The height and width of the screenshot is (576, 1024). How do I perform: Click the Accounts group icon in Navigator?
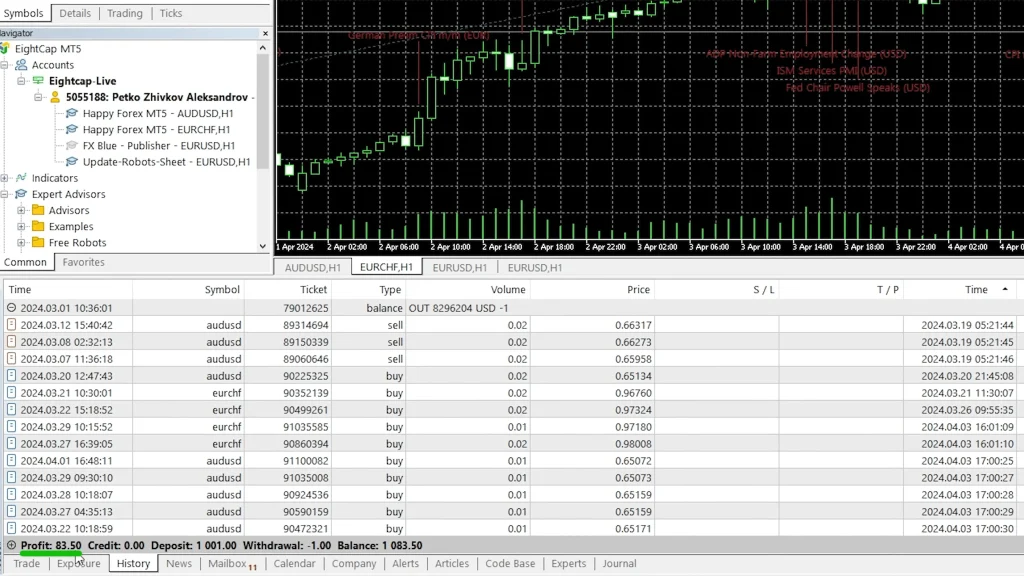pos(22,65)
